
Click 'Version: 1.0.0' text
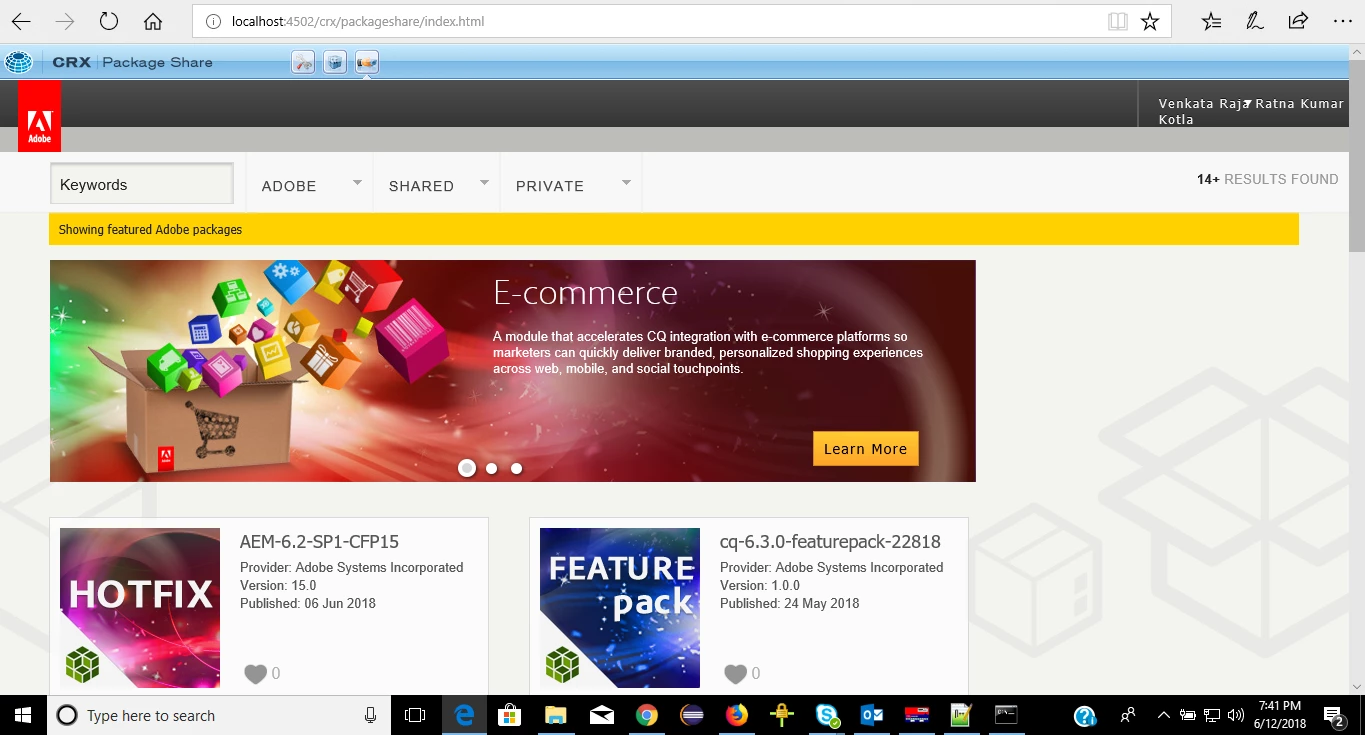(x=761, y=585)
